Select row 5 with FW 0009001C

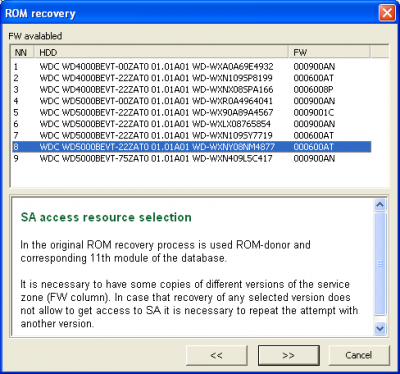192,112
